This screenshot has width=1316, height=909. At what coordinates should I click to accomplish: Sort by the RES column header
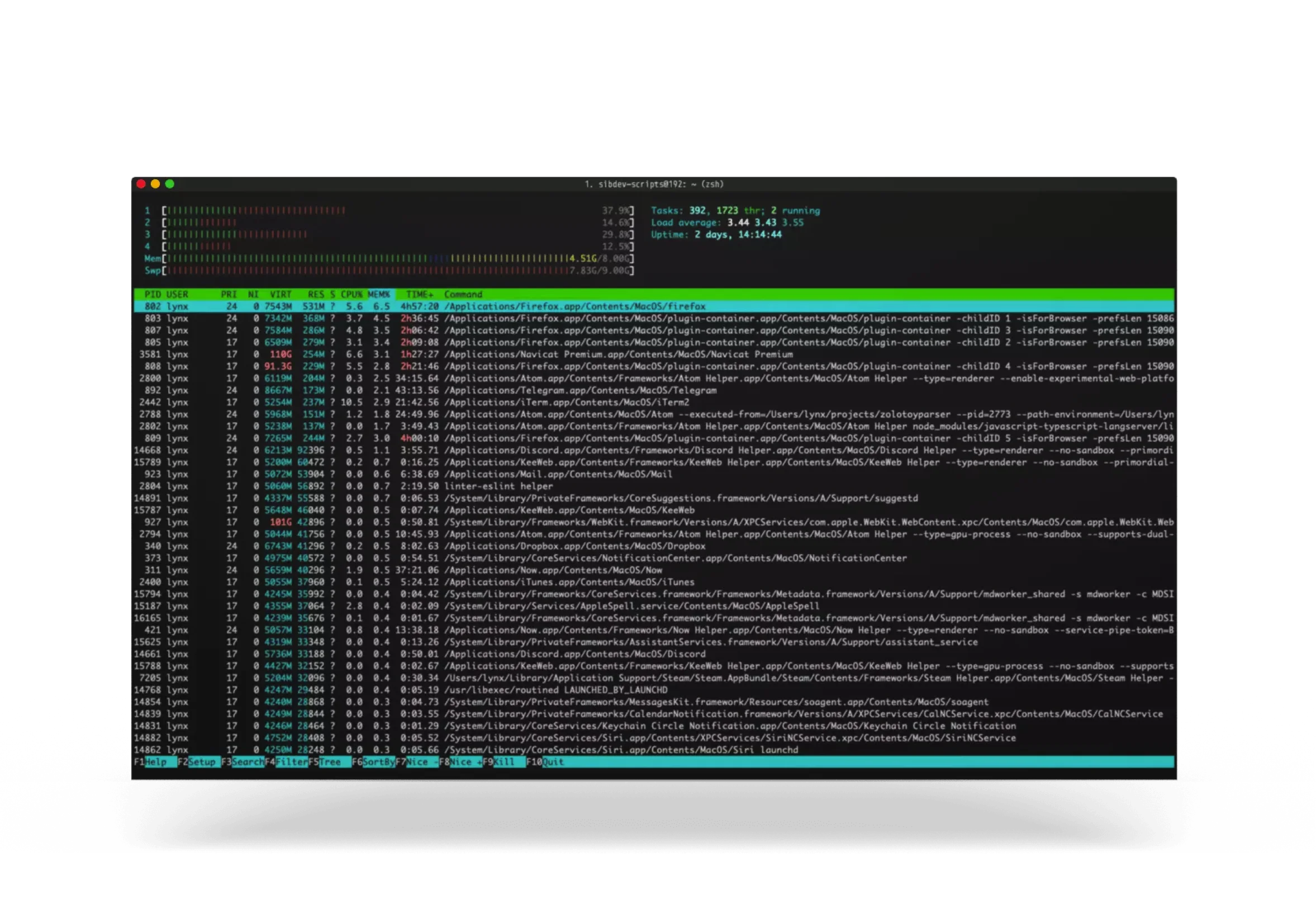pyautogui.click(x=316, y=295)
